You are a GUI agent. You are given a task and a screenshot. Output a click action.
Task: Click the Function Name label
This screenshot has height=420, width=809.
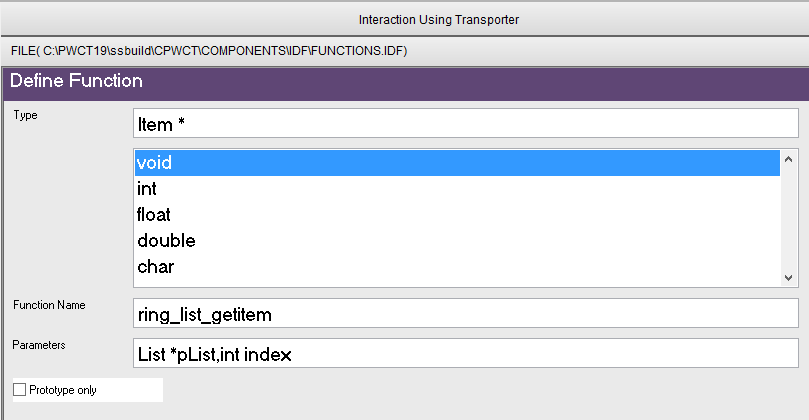point(49,305)
